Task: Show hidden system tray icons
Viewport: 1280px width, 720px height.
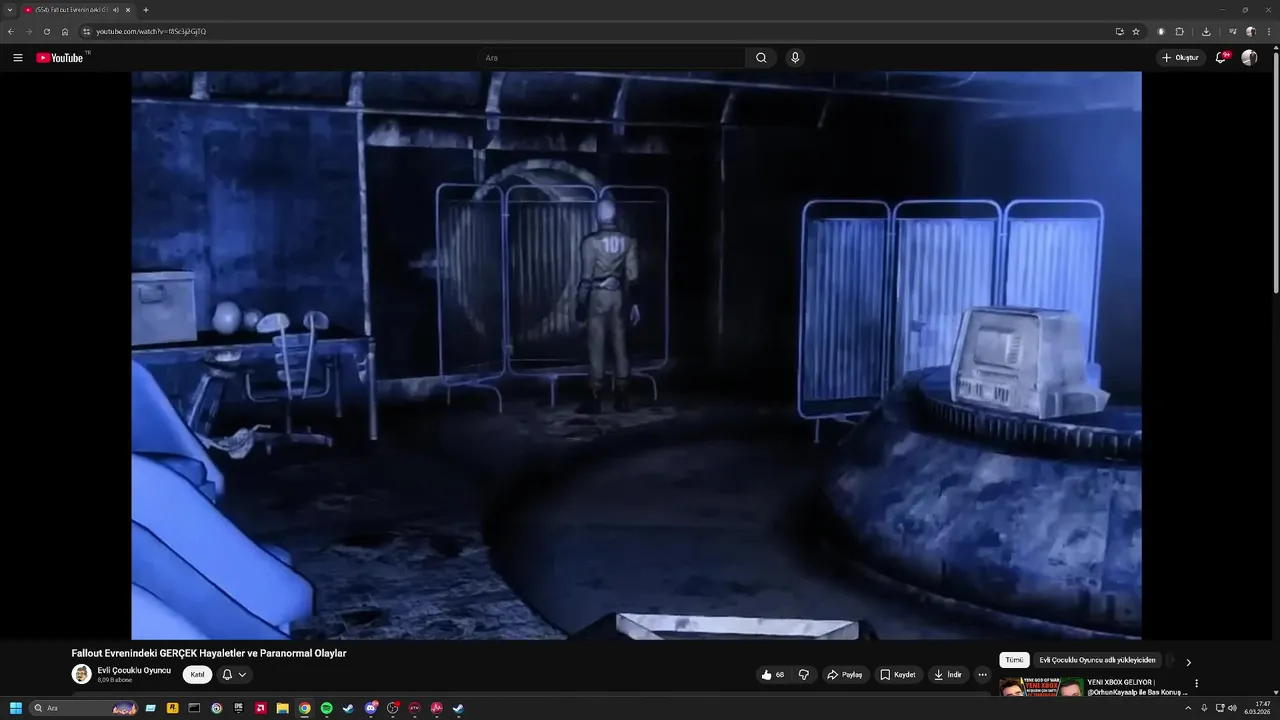Action: (x=1188, y=708)
